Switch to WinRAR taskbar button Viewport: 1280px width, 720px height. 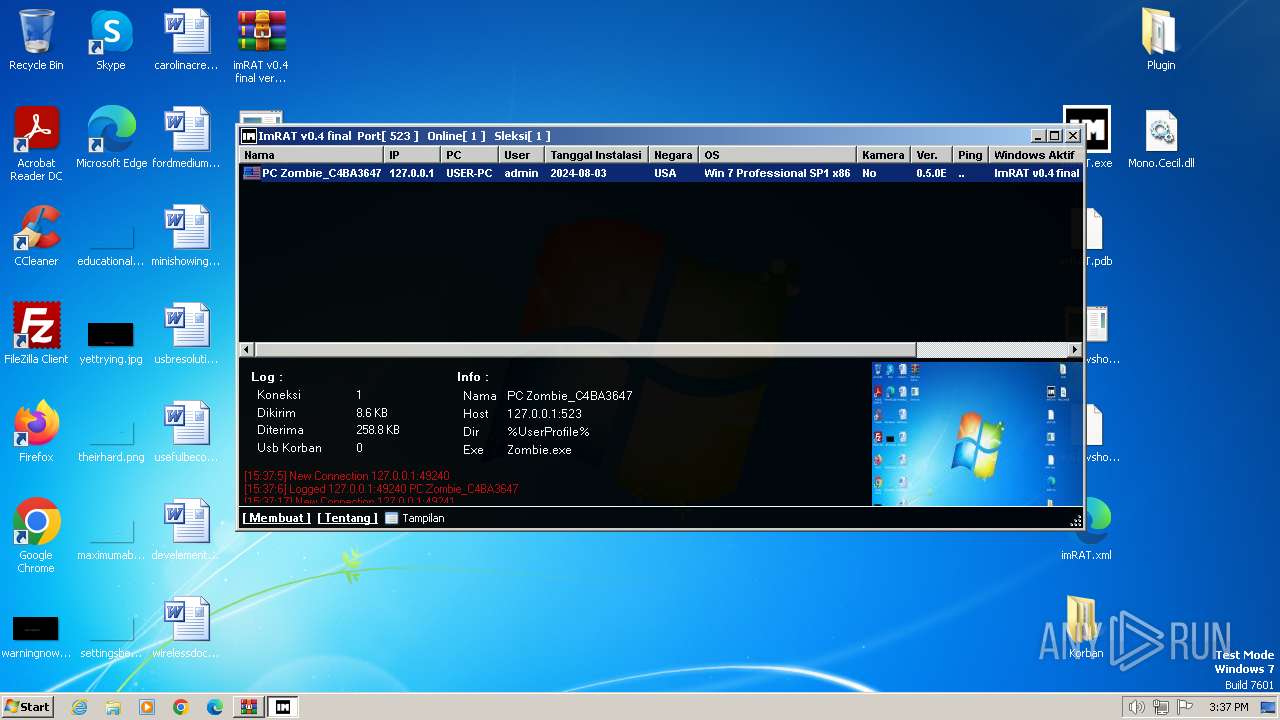point(249,707)
